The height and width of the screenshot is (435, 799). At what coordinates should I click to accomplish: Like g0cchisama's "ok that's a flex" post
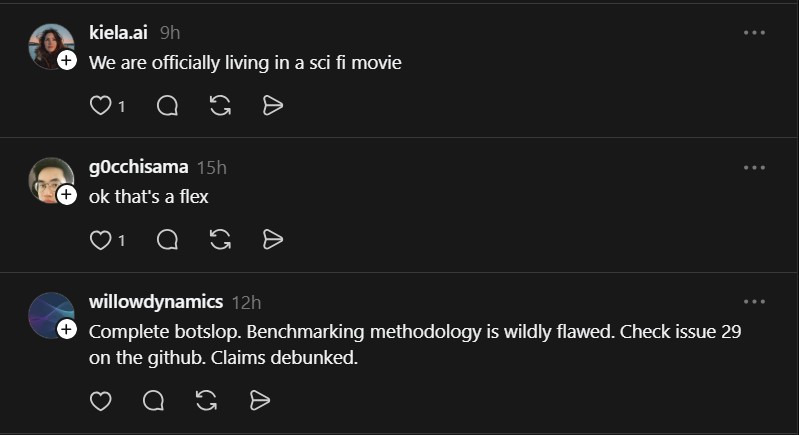point(100,240)
